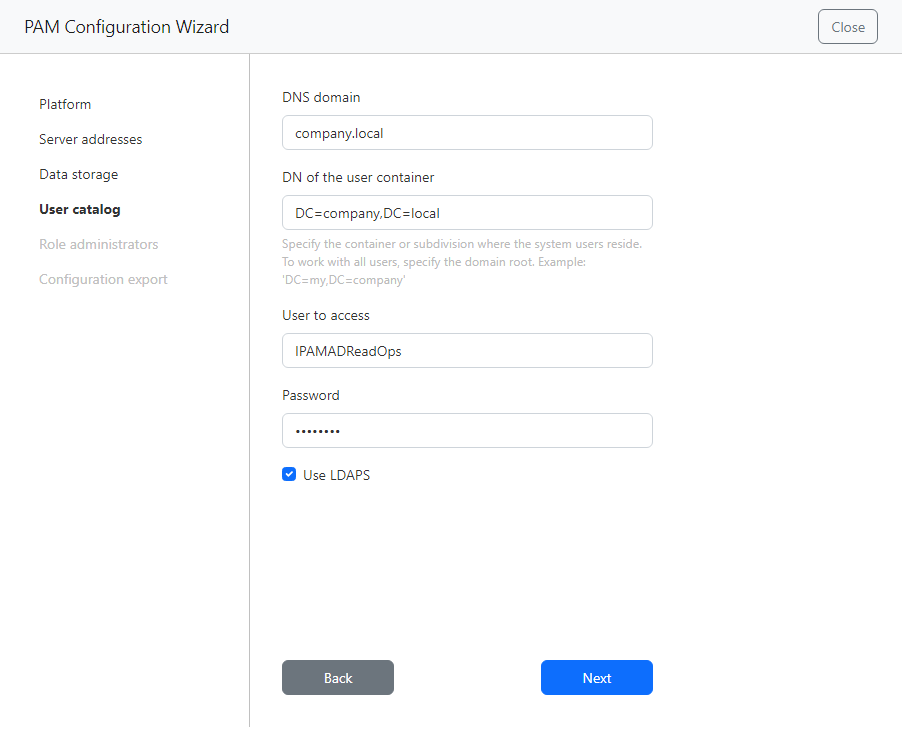Select the User catalog step
The height and width of the screenshot is (731, 902).
click(79, 209)
